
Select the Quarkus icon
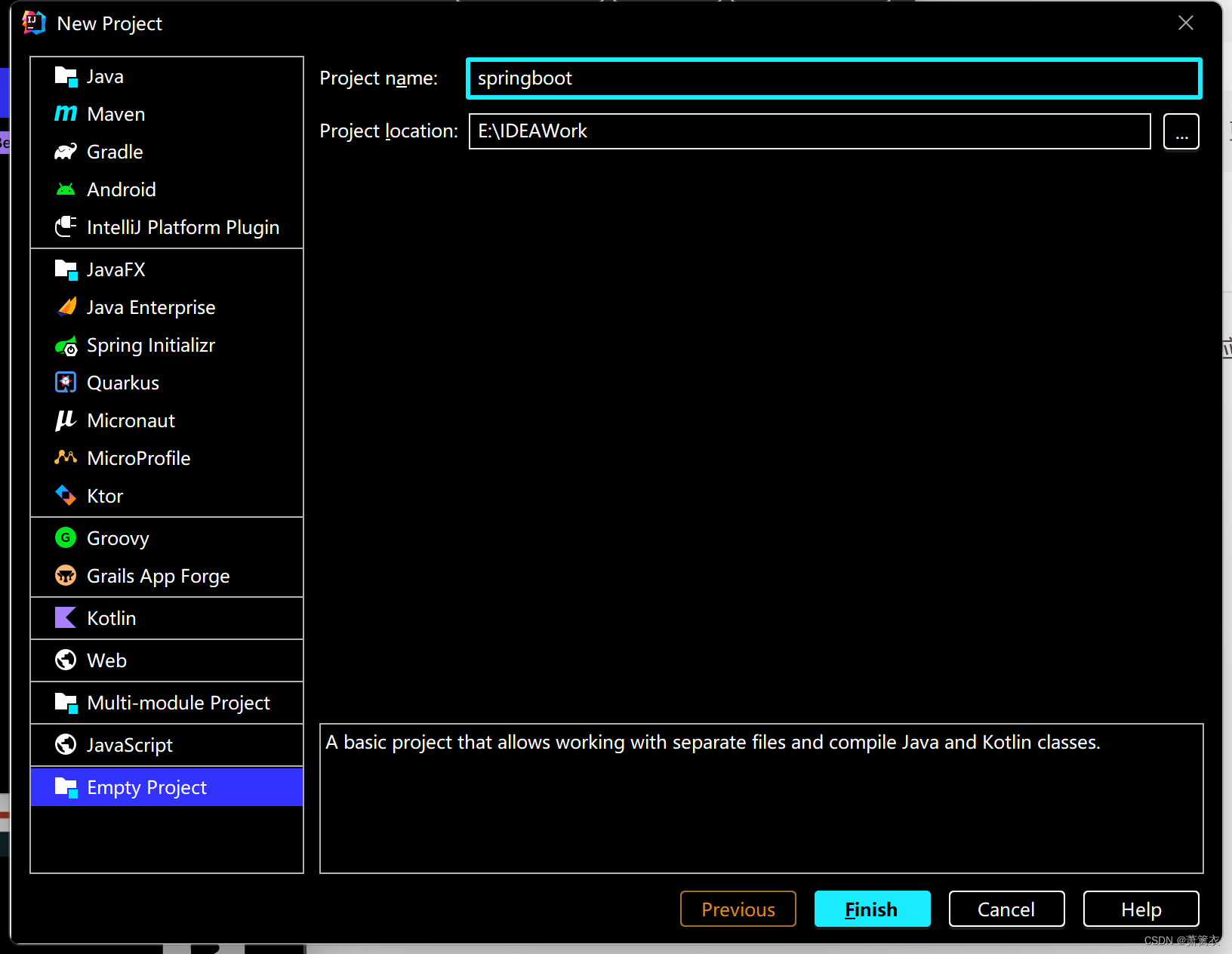[x=66, y=383]
